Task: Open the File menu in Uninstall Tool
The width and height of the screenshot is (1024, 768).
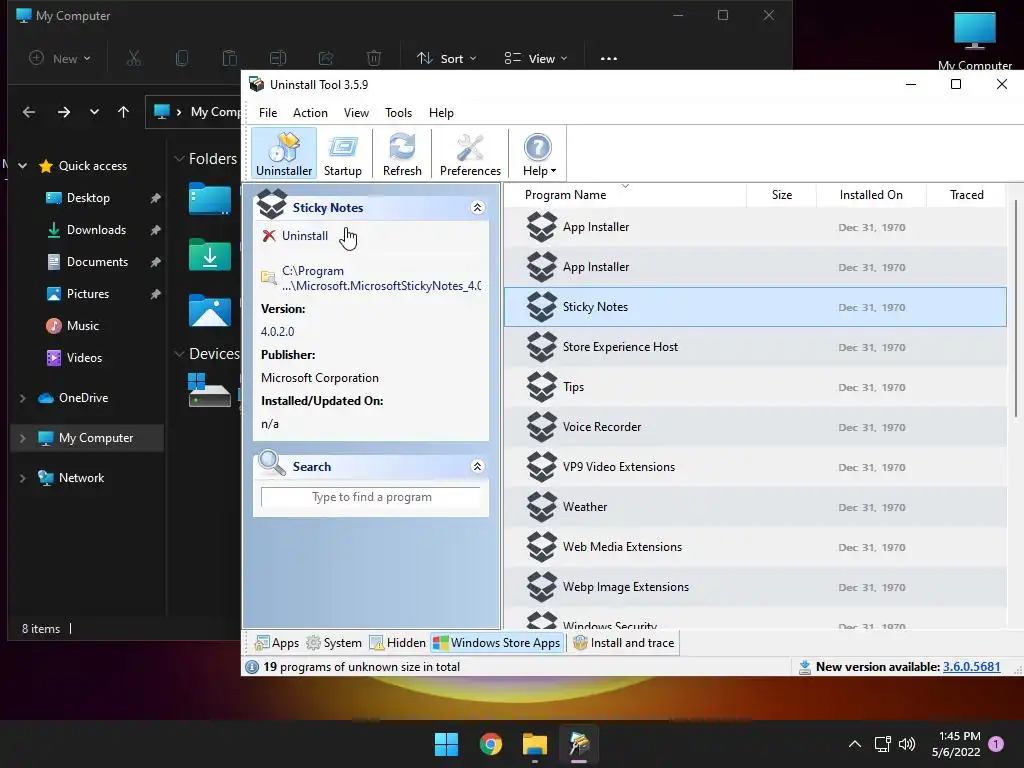Action: click(268, 112)
